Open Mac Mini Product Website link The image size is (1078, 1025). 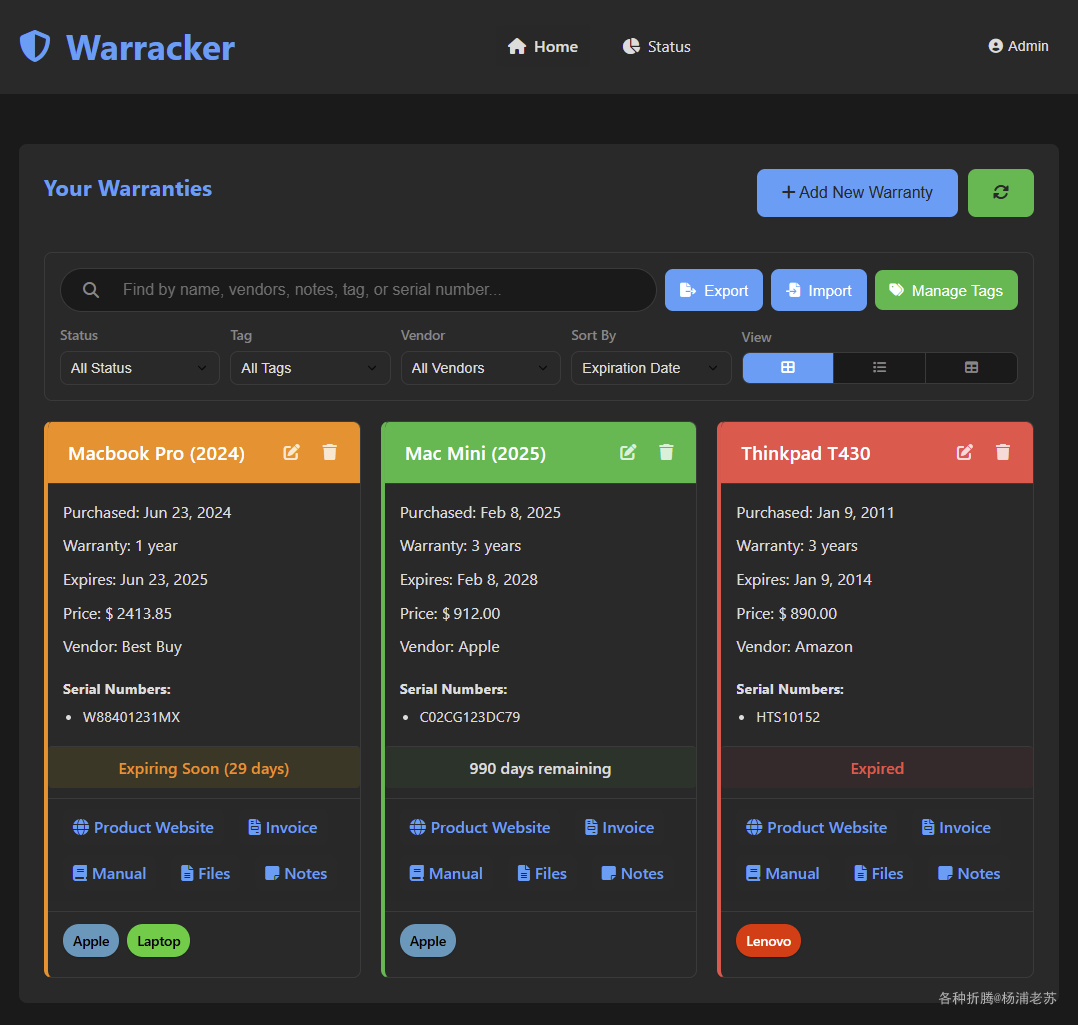click(480, 828)
